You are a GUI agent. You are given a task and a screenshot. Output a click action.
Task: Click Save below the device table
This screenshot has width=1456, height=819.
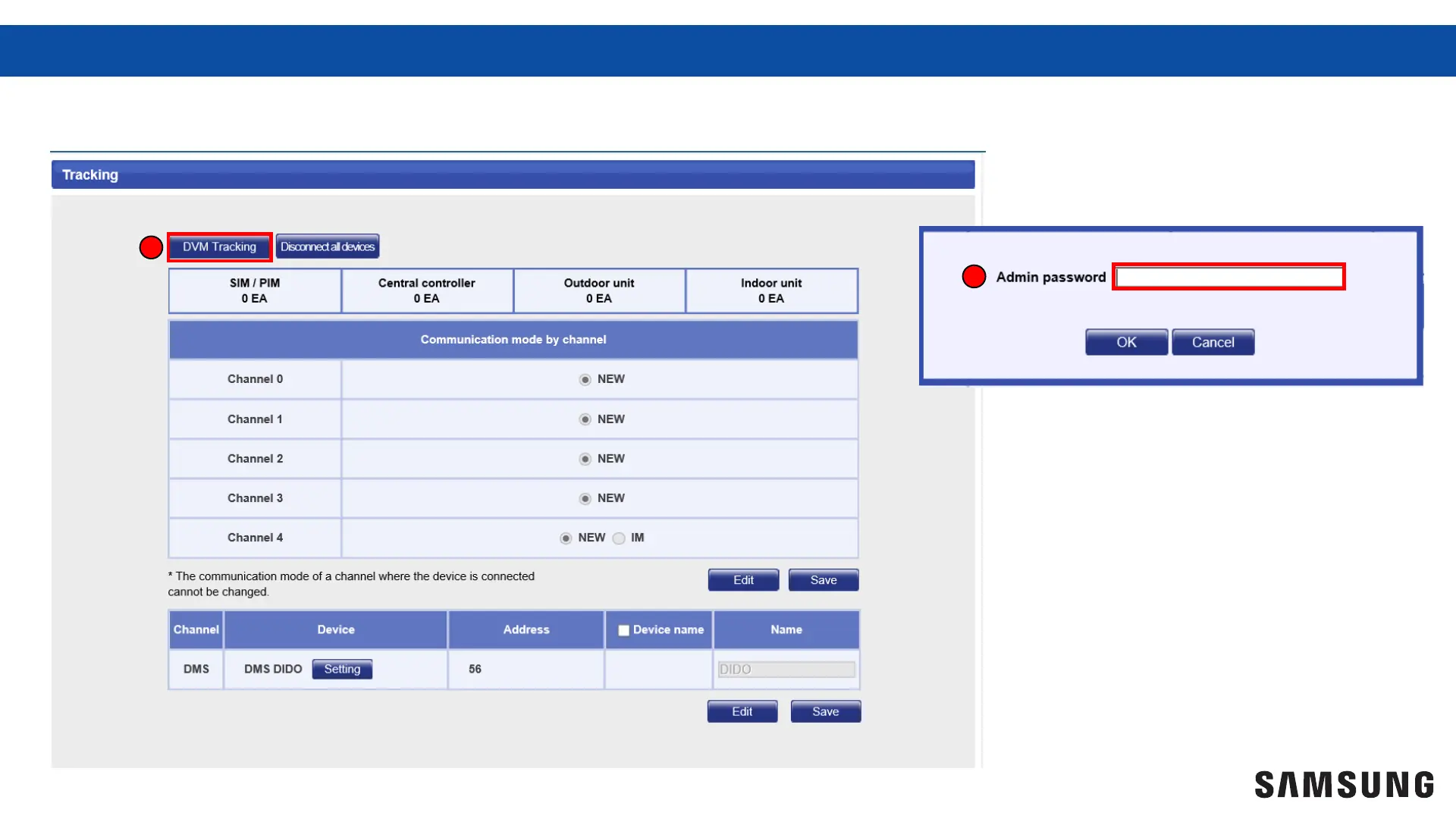coord(825,711)
